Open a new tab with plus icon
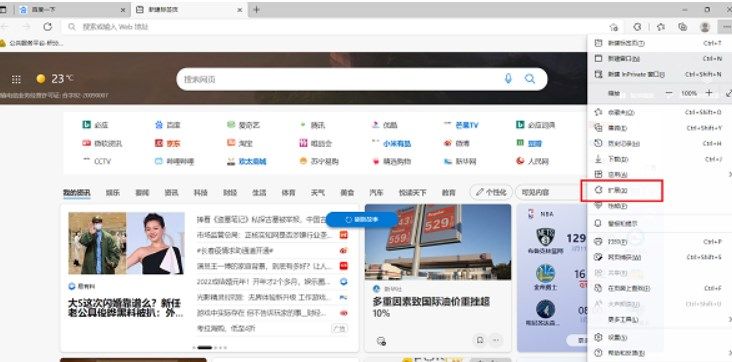This screenshot has height=362, width=732. point(256,9)
